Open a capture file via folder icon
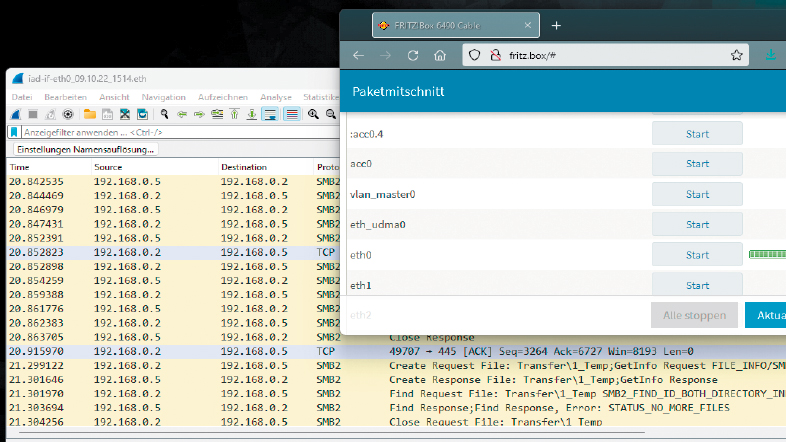The image size is (786, 442). click(x=90, y=115)
